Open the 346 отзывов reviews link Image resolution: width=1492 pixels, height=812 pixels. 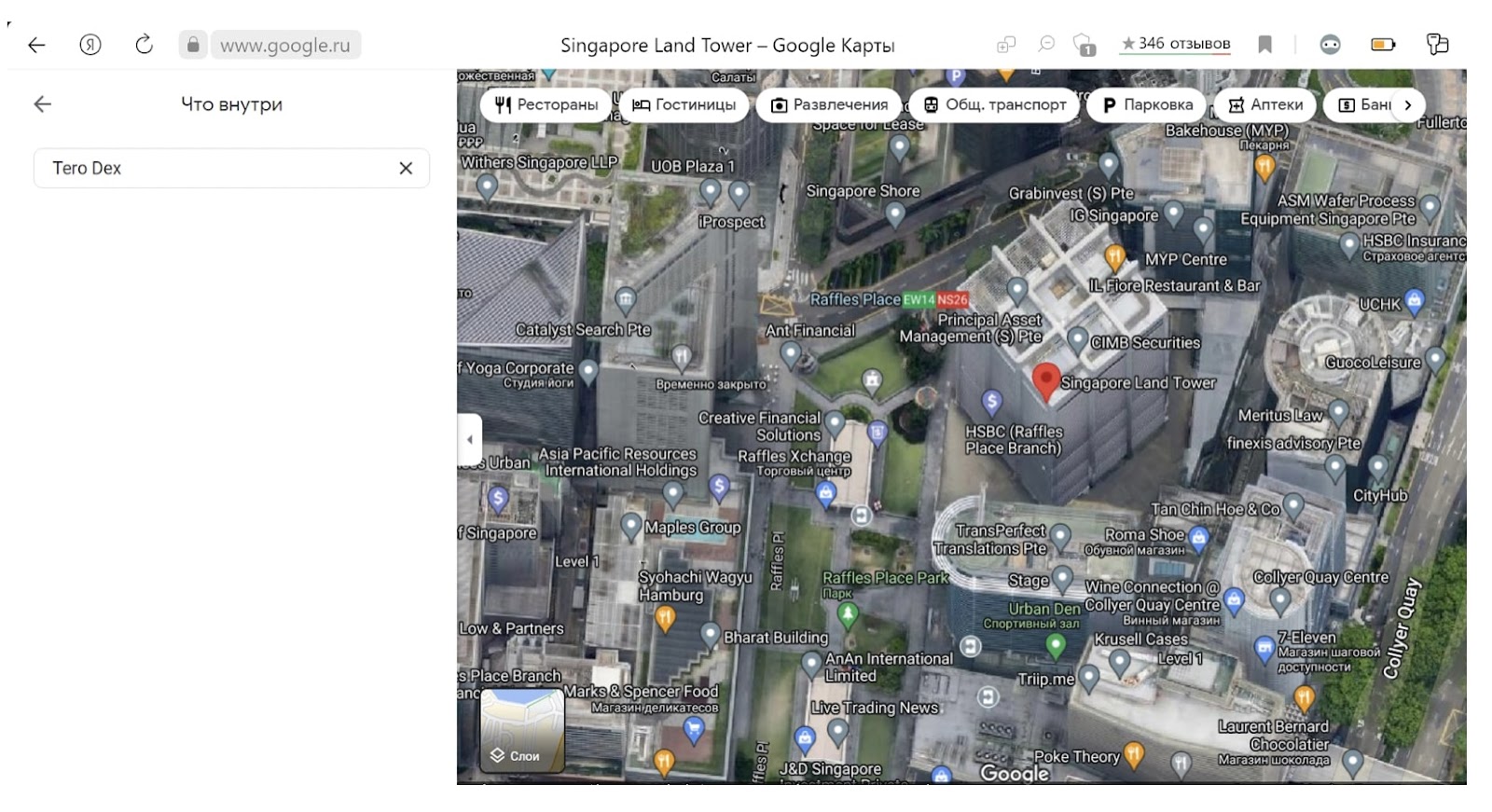[1176, 44]
